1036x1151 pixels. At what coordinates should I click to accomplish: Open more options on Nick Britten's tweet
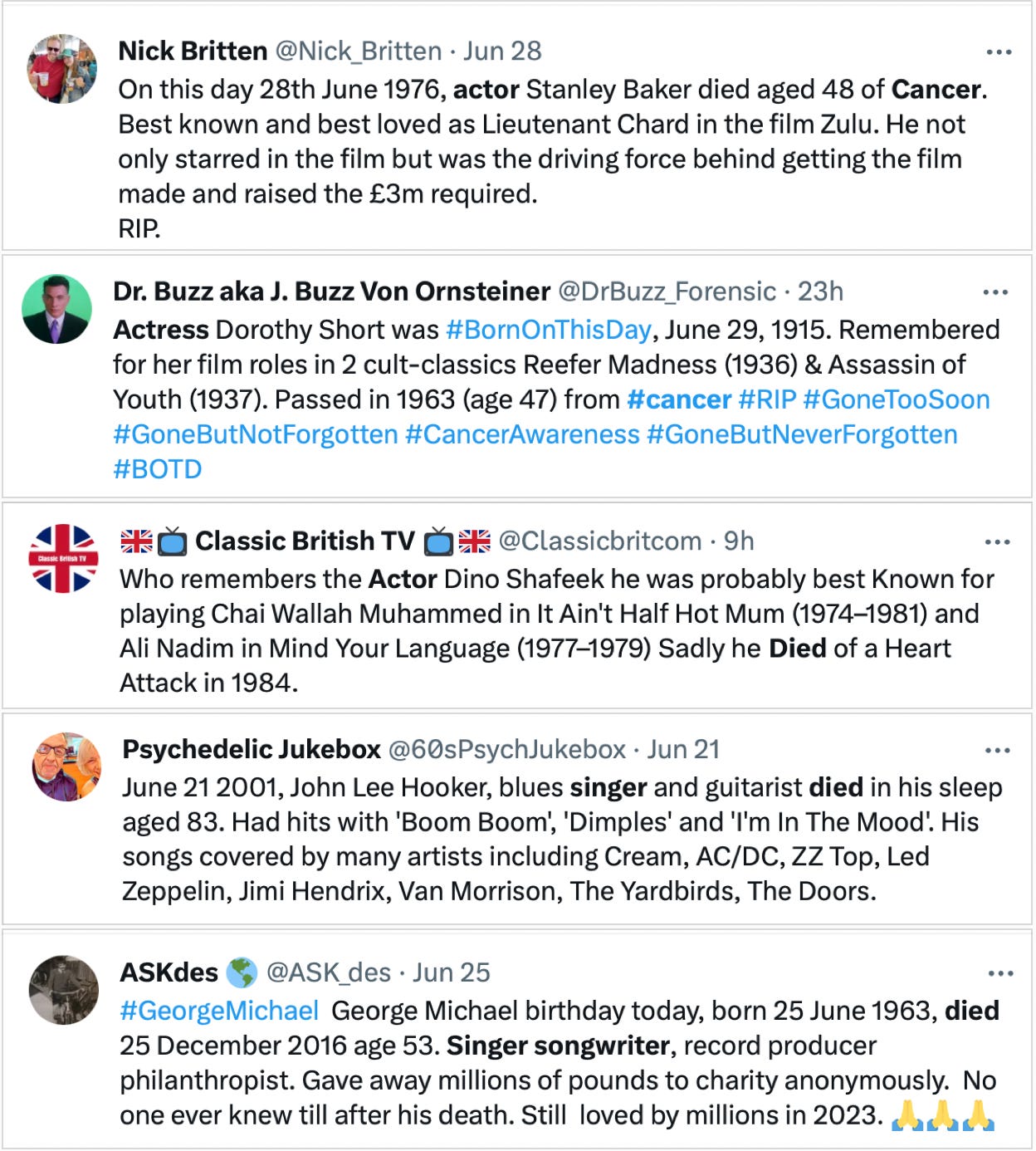[999, 52]
